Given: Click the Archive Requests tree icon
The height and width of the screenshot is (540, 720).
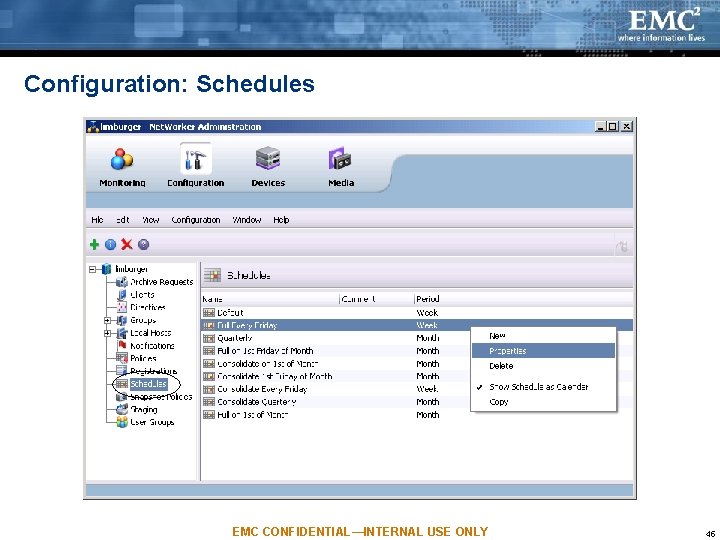Looking at the screenshot, I should tap(122, 281).
